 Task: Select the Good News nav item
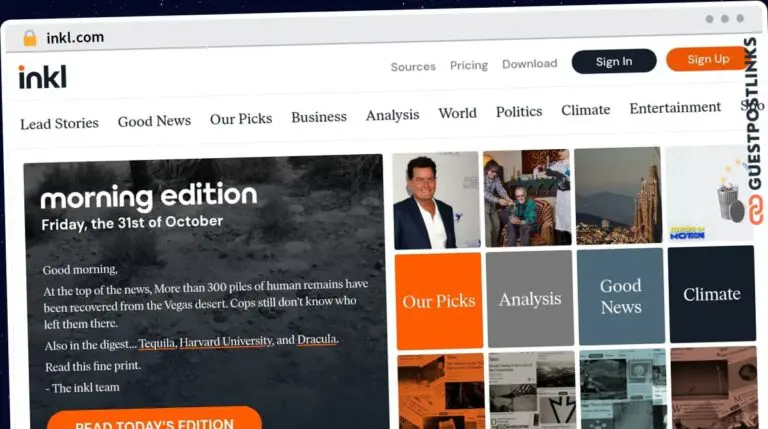(x=154, y=121)
